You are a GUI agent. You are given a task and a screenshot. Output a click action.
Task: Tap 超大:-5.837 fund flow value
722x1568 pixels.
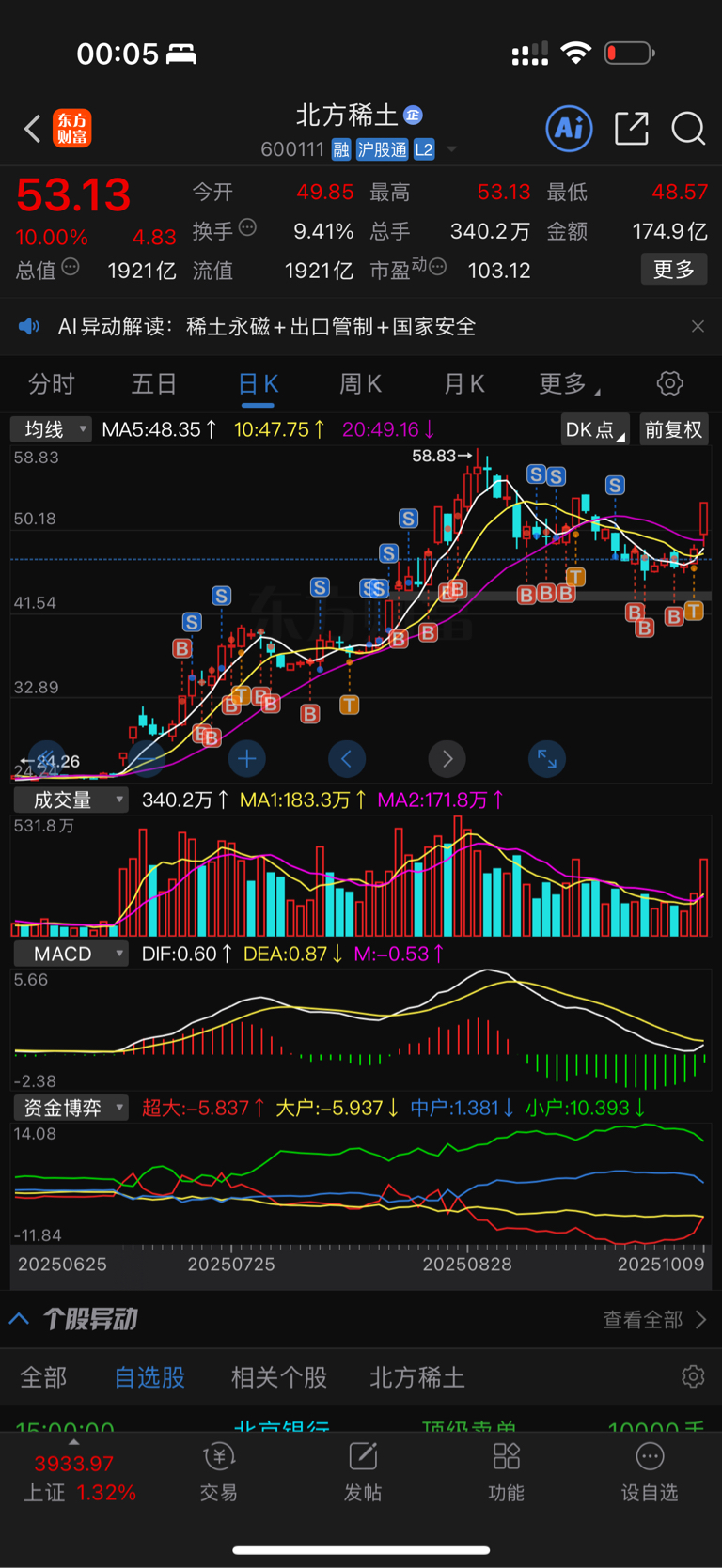[x=203, y=1108]
